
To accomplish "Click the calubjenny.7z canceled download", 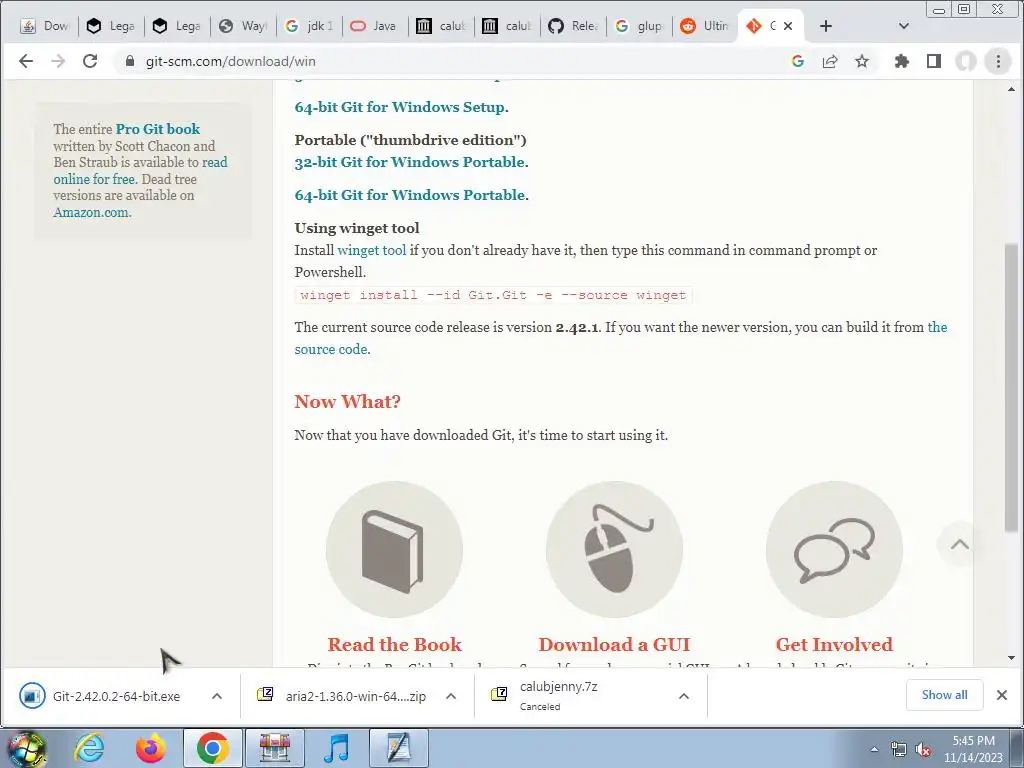I will click(x=559, y=696).
